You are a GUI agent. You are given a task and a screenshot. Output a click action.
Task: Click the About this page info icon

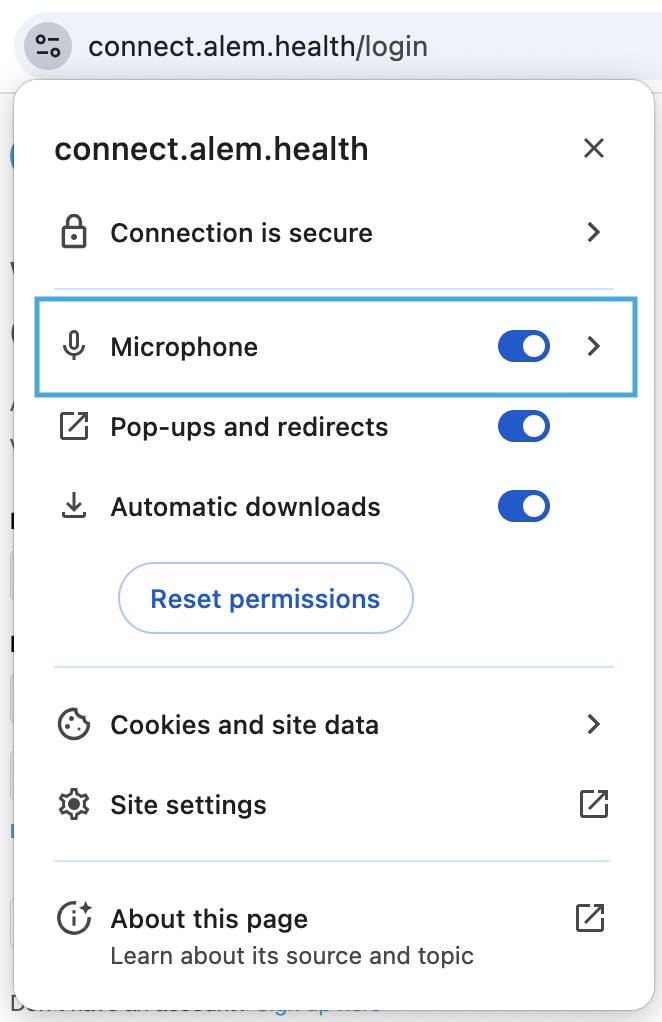[74, 918]
